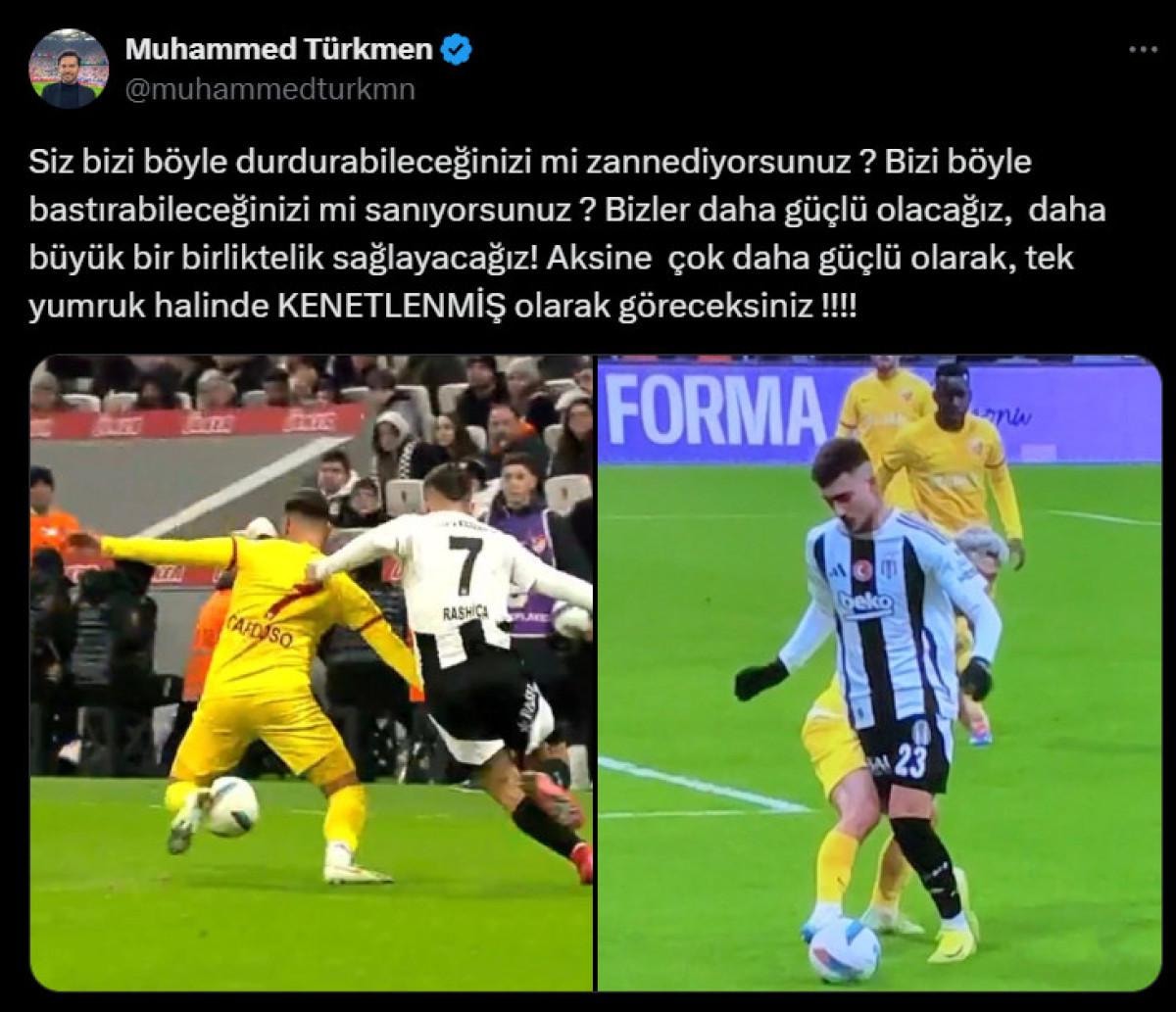Click the first sentence ending with zannediyorsunuz
1176x1012 pixels.
(451, 163)
